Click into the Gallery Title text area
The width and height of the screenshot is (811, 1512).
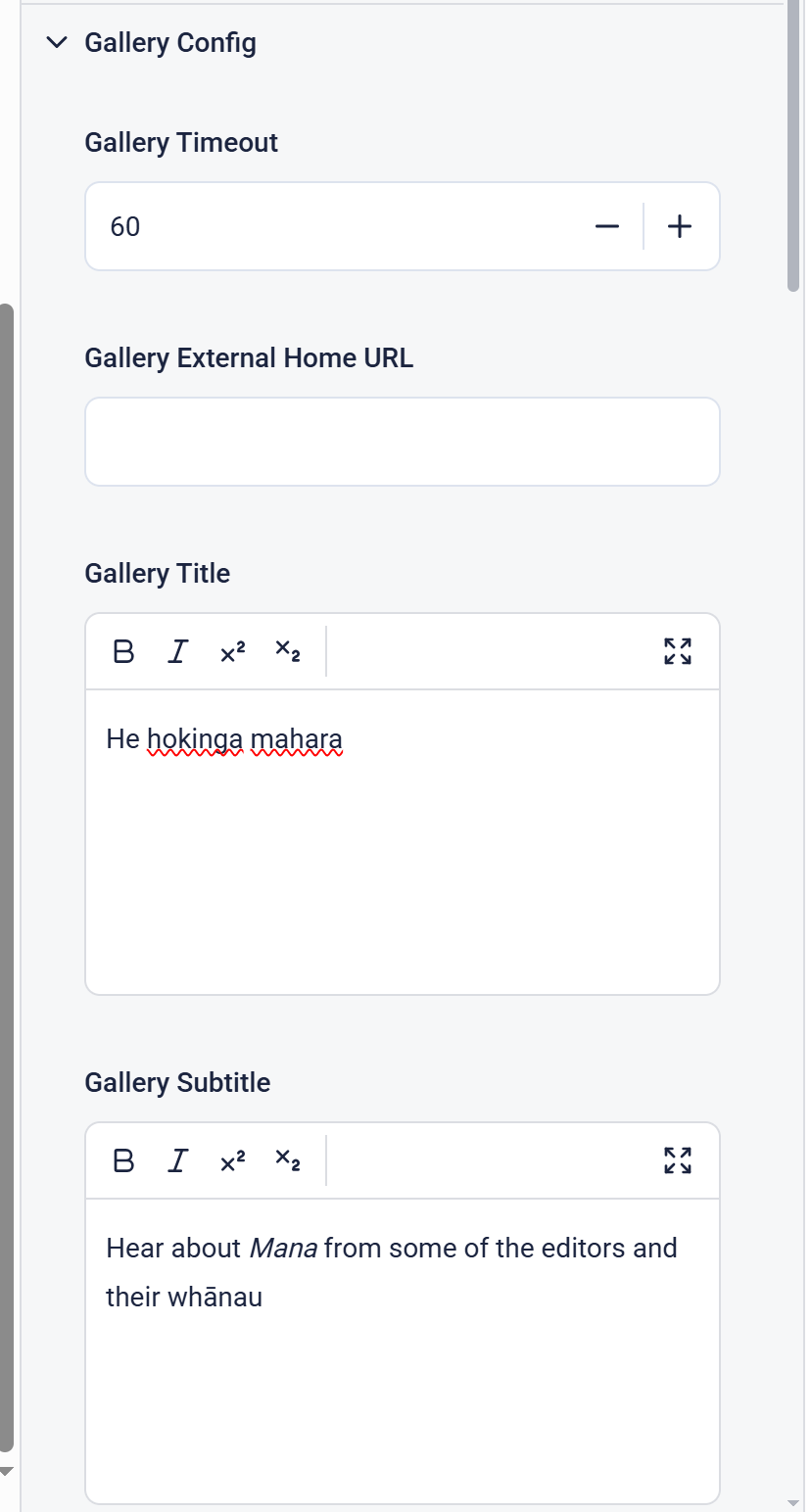click(402, 842)
